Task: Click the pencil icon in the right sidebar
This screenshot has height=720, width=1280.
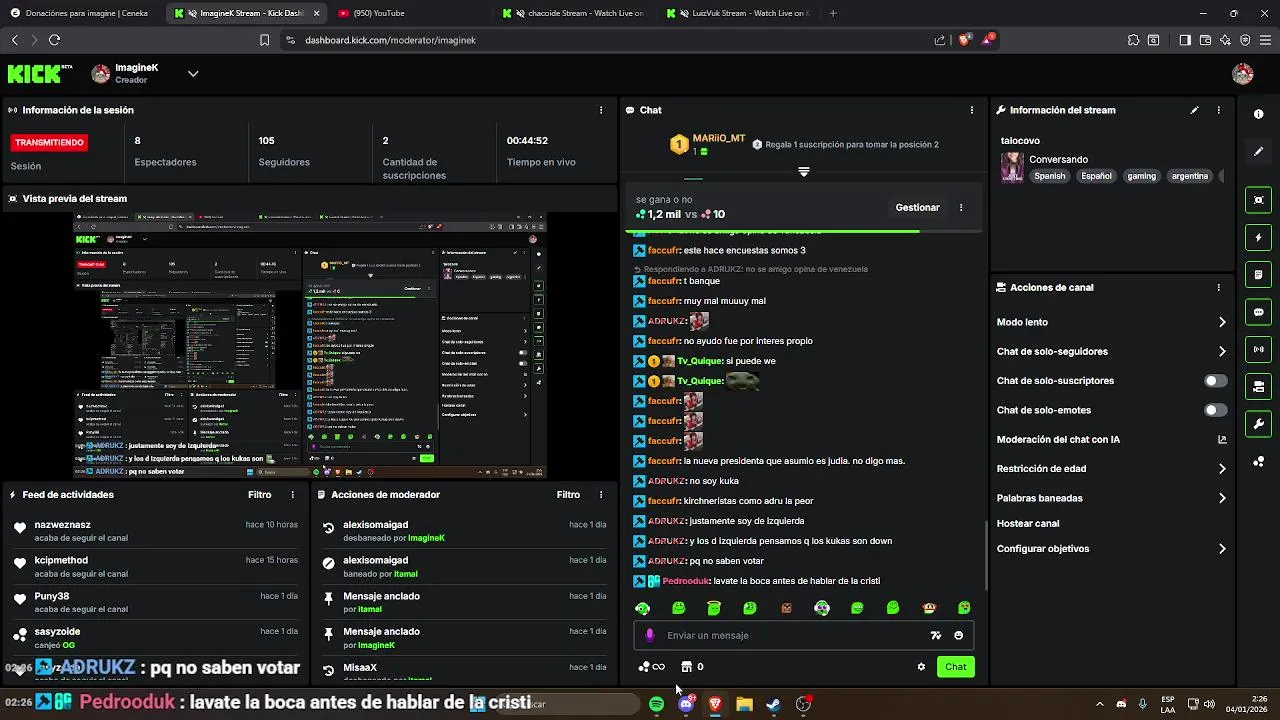Action: pos(1258,151)
